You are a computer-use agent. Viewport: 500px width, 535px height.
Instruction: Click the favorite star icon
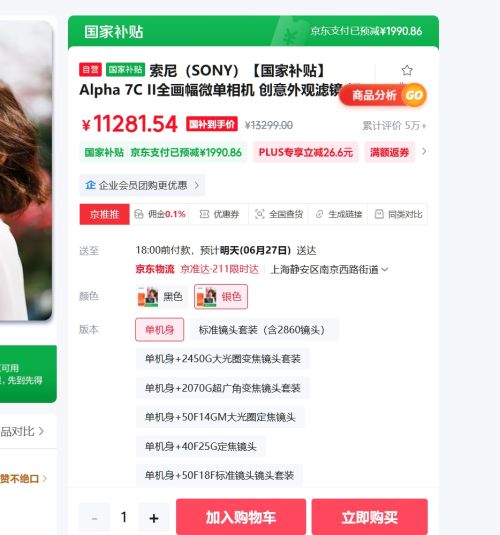click(x=406, y=71)
